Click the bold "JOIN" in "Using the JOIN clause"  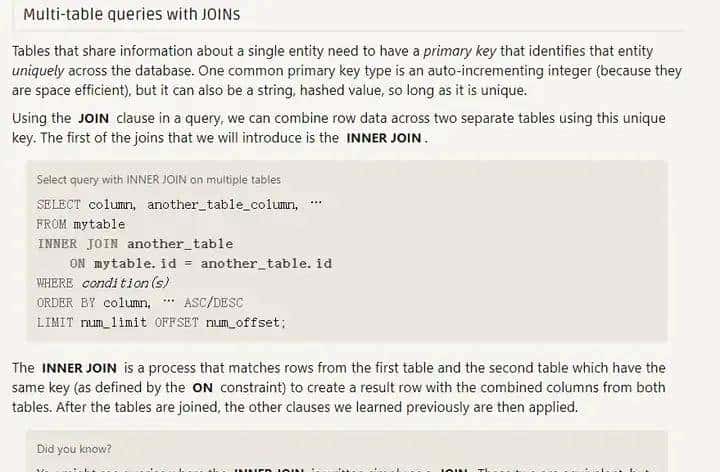click(93, 118)
